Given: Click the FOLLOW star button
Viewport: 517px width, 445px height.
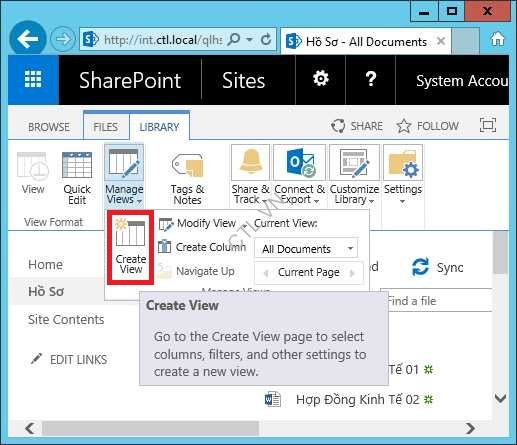Looking at the screenshot, I should coord(428,126).
